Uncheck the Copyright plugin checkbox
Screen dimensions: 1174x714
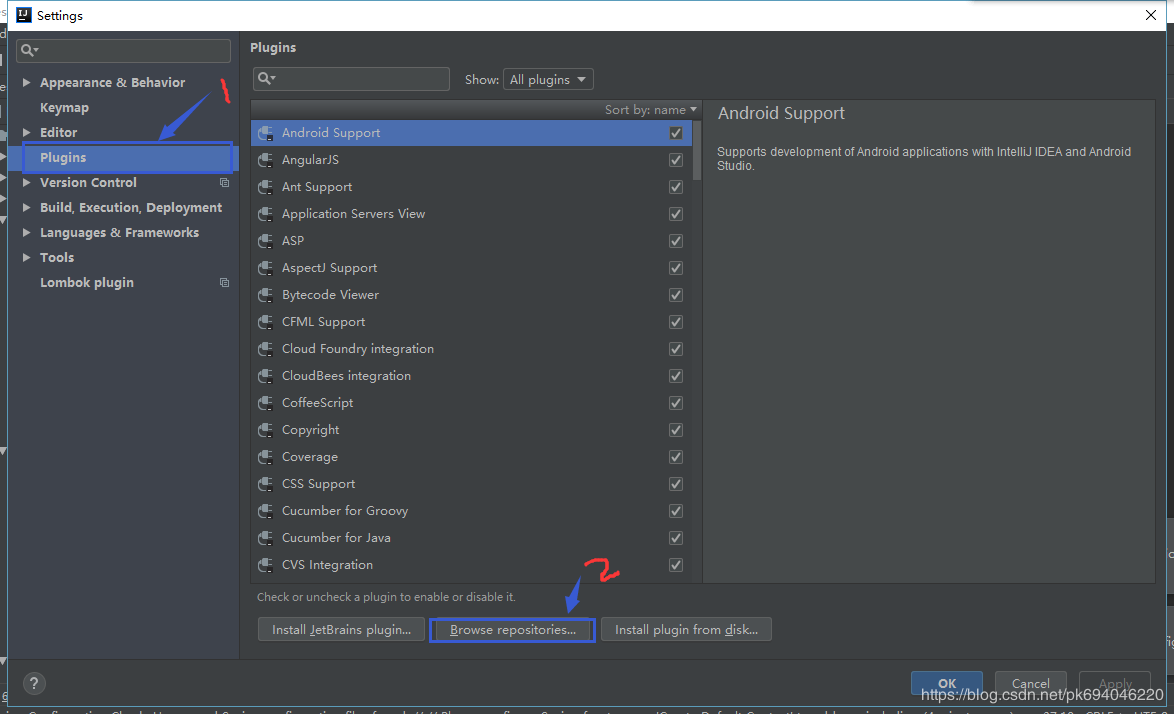point(676,429)
